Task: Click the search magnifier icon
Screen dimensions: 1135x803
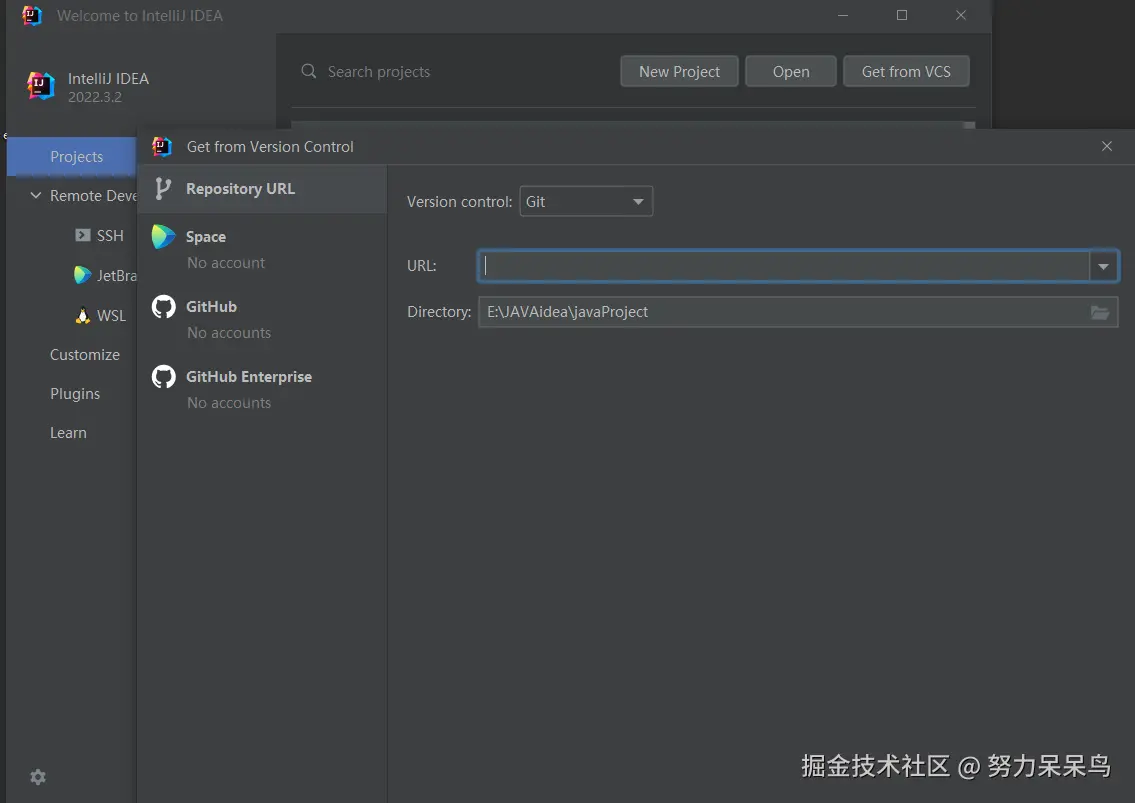Action: click(x=309, y=71)
